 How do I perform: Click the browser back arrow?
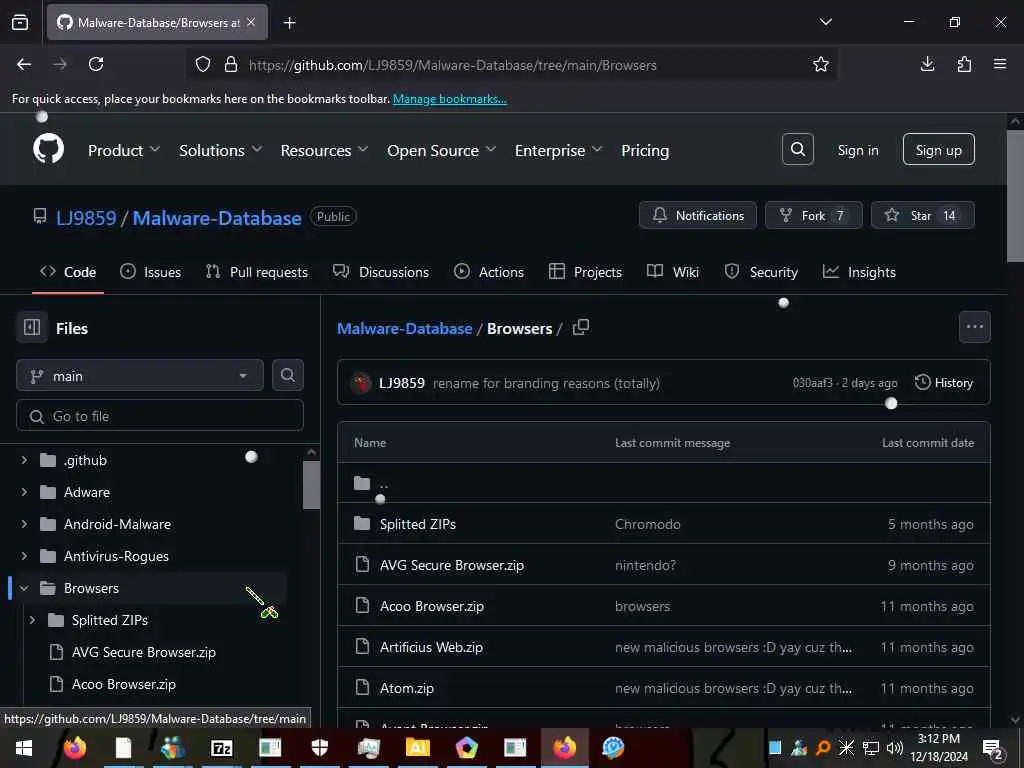pyautogui.click(x=24, y=64)
